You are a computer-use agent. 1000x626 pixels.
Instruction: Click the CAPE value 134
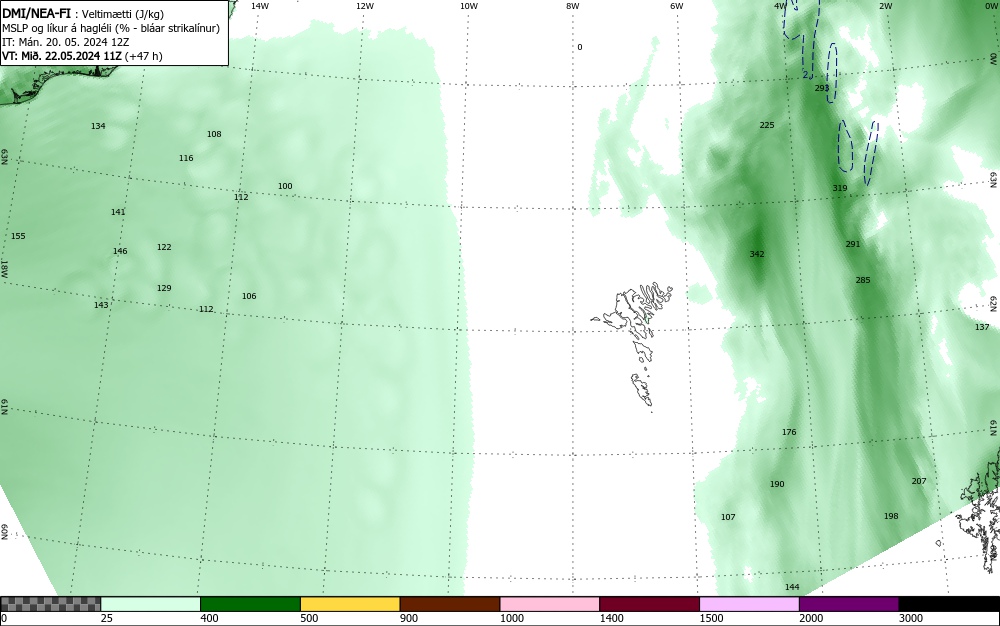click(x=98, y=126)
